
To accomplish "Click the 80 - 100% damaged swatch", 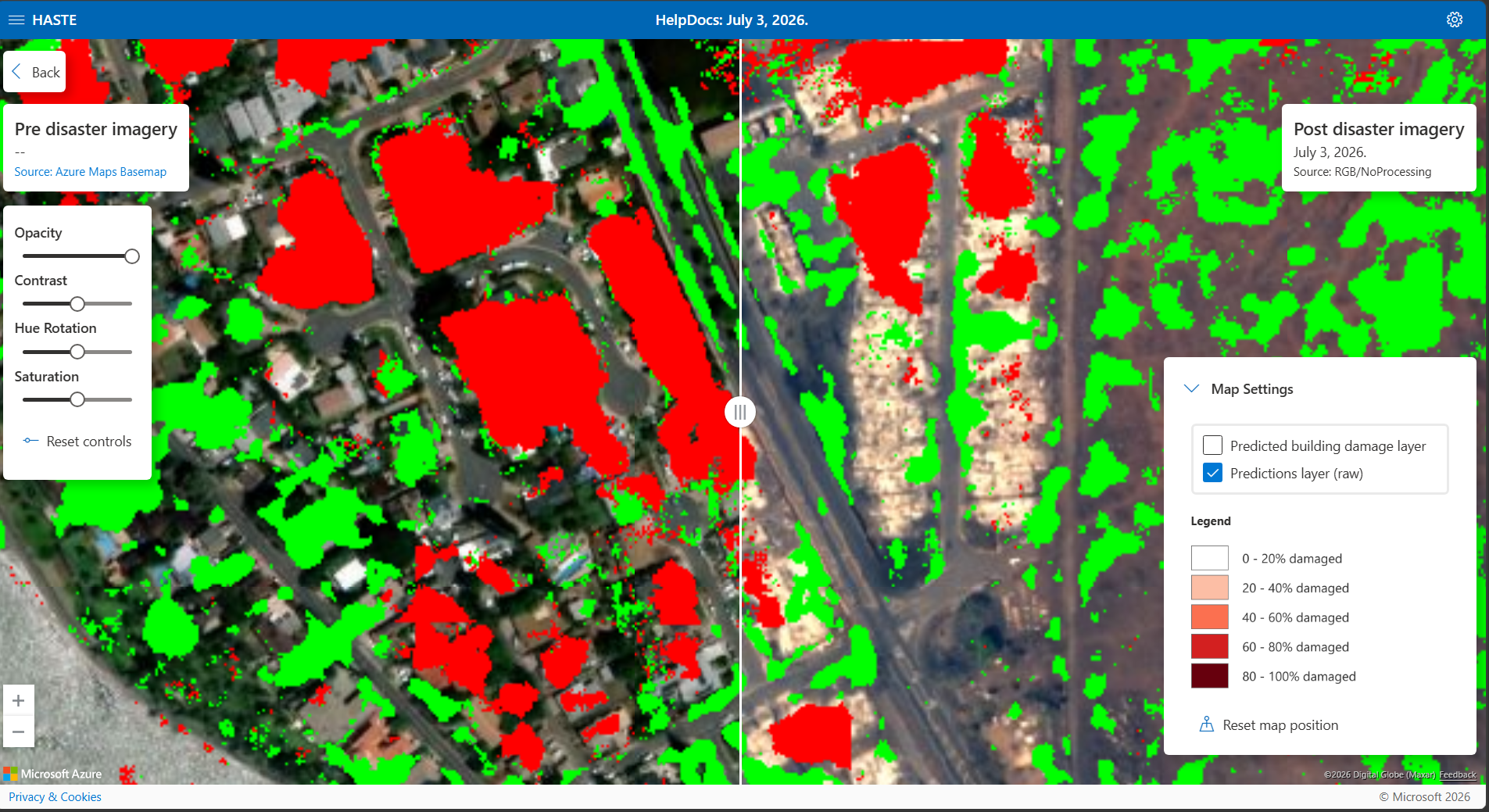I will 1209,676.
